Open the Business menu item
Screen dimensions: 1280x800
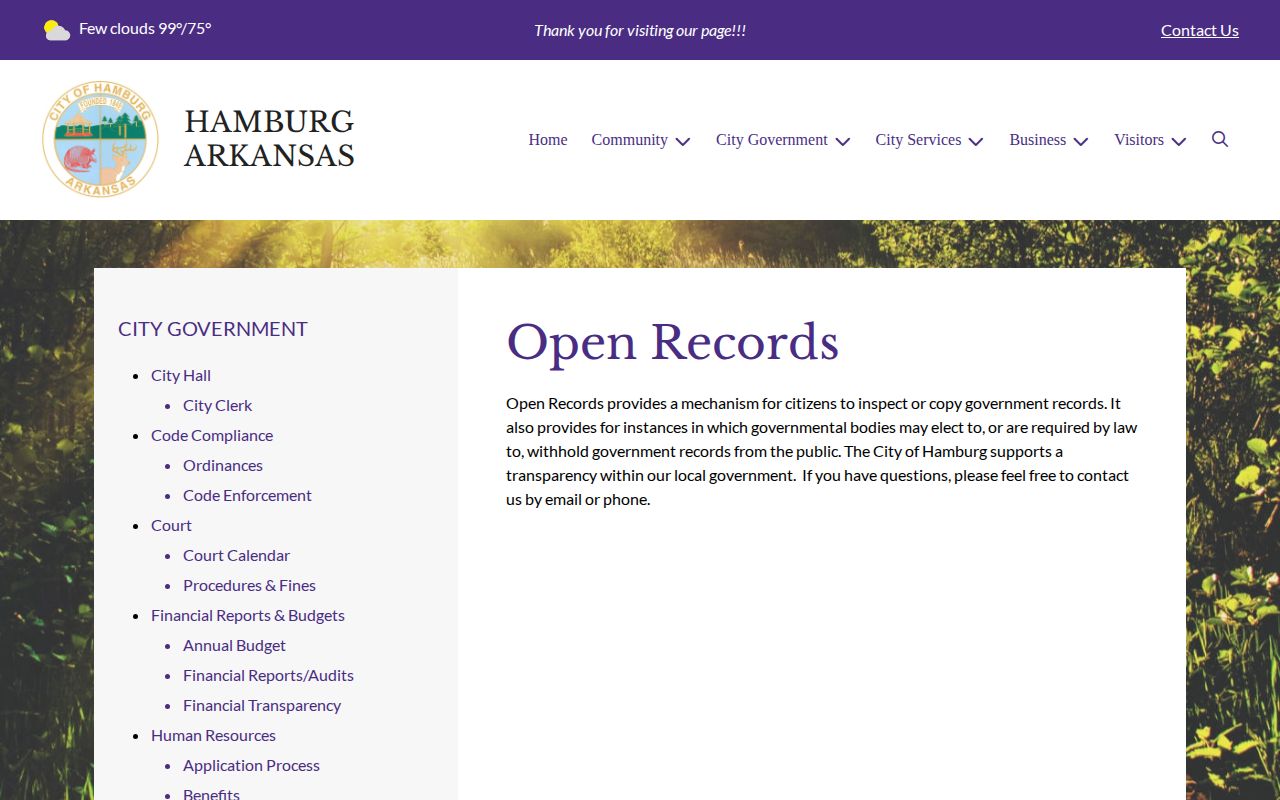1037,140
